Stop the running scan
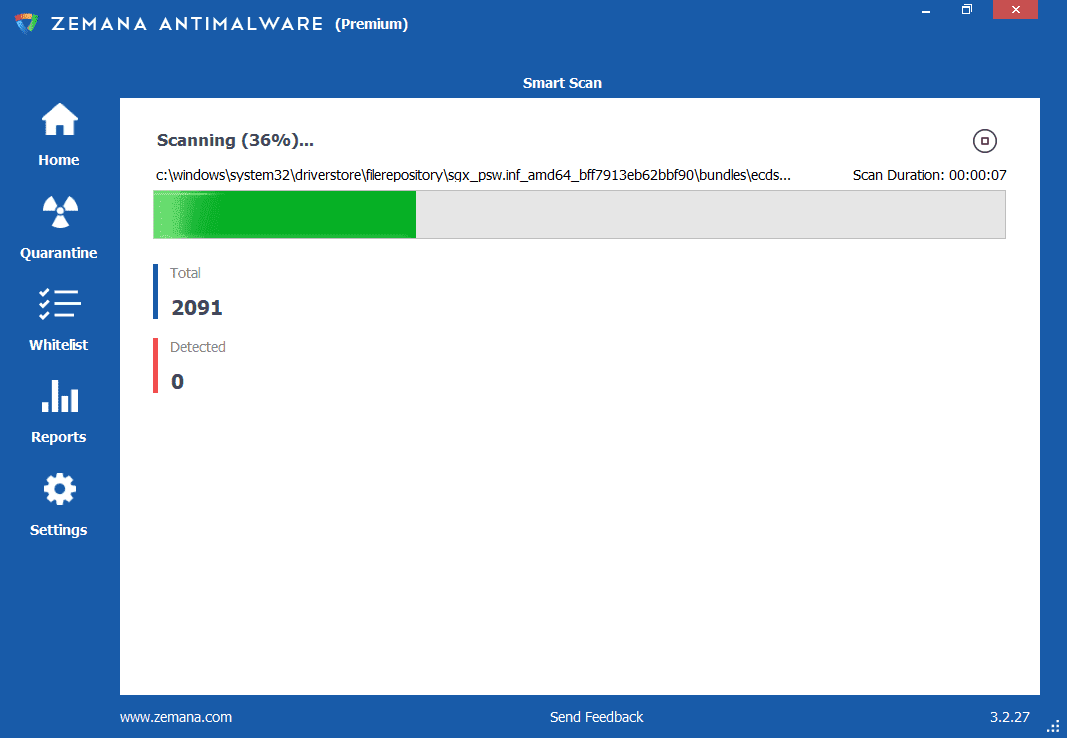Image resolution: width=1067 pixels, height=738 pixels. click(x=985, y=141)
